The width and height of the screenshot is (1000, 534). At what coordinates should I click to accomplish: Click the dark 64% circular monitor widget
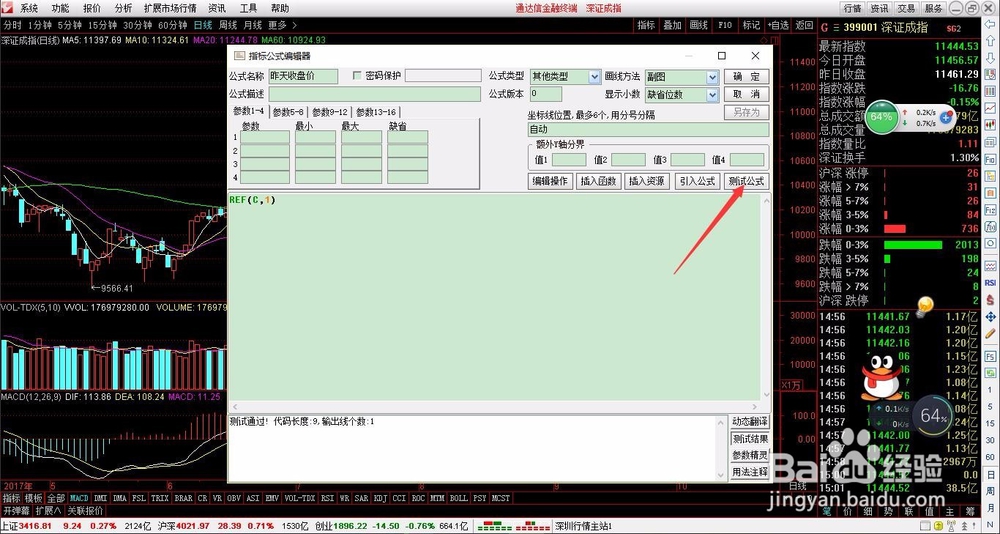(933, 416)
